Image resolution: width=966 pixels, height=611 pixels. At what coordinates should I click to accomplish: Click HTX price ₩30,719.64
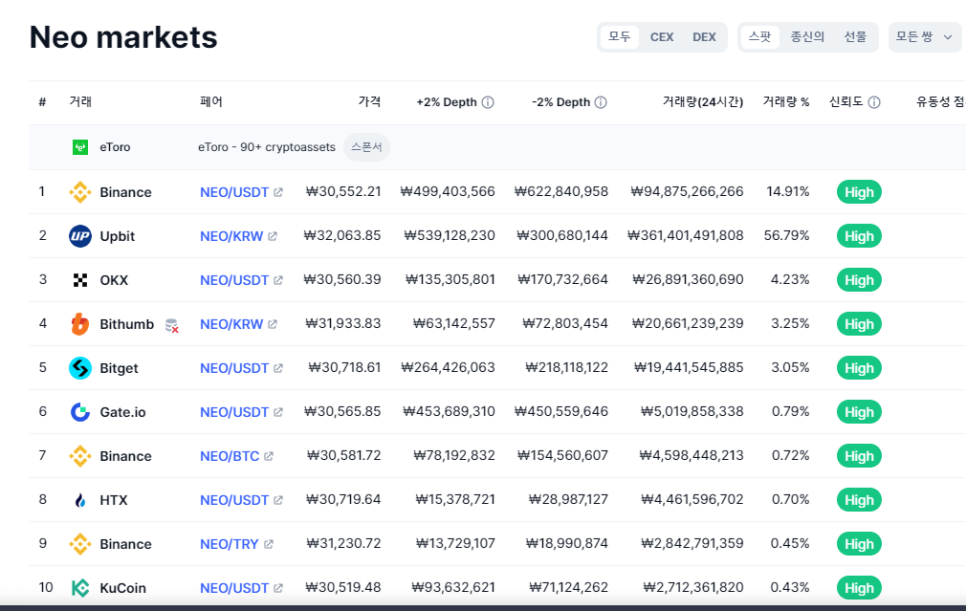tap(343, 500)
